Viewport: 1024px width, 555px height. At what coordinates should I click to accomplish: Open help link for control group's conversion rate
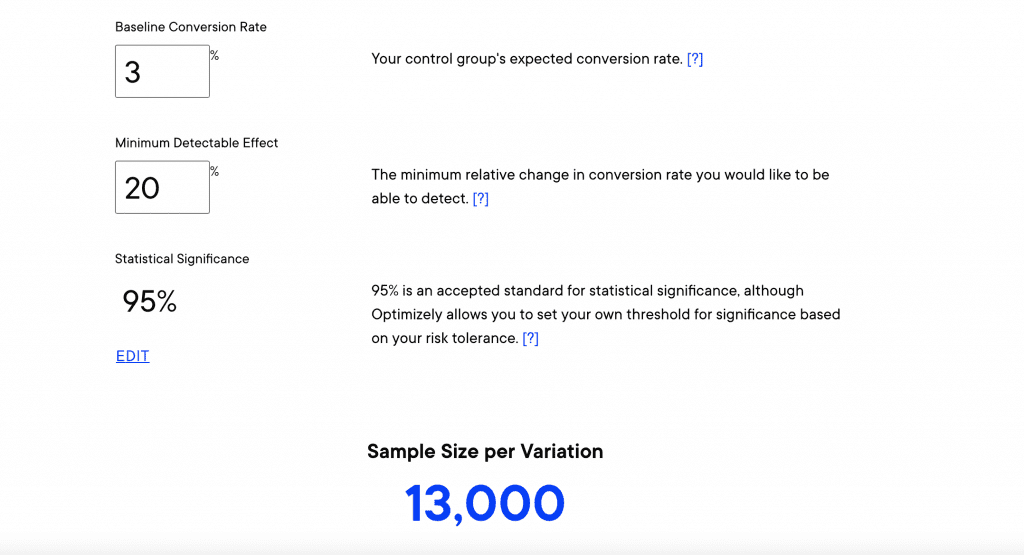tap(695, 59)
